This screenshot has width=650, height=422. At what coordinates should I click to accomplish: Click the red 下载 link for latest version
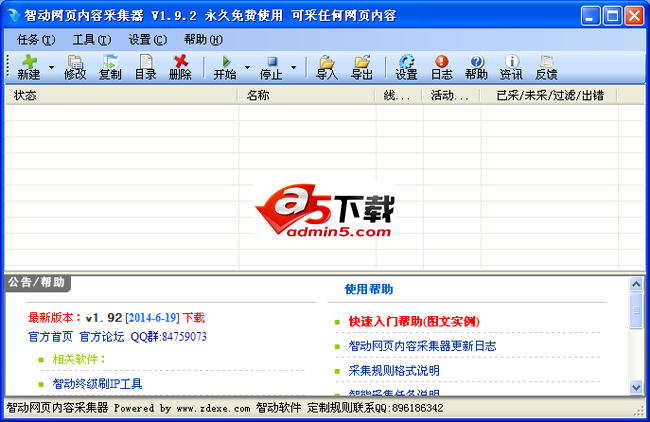(x=194, y=318)
